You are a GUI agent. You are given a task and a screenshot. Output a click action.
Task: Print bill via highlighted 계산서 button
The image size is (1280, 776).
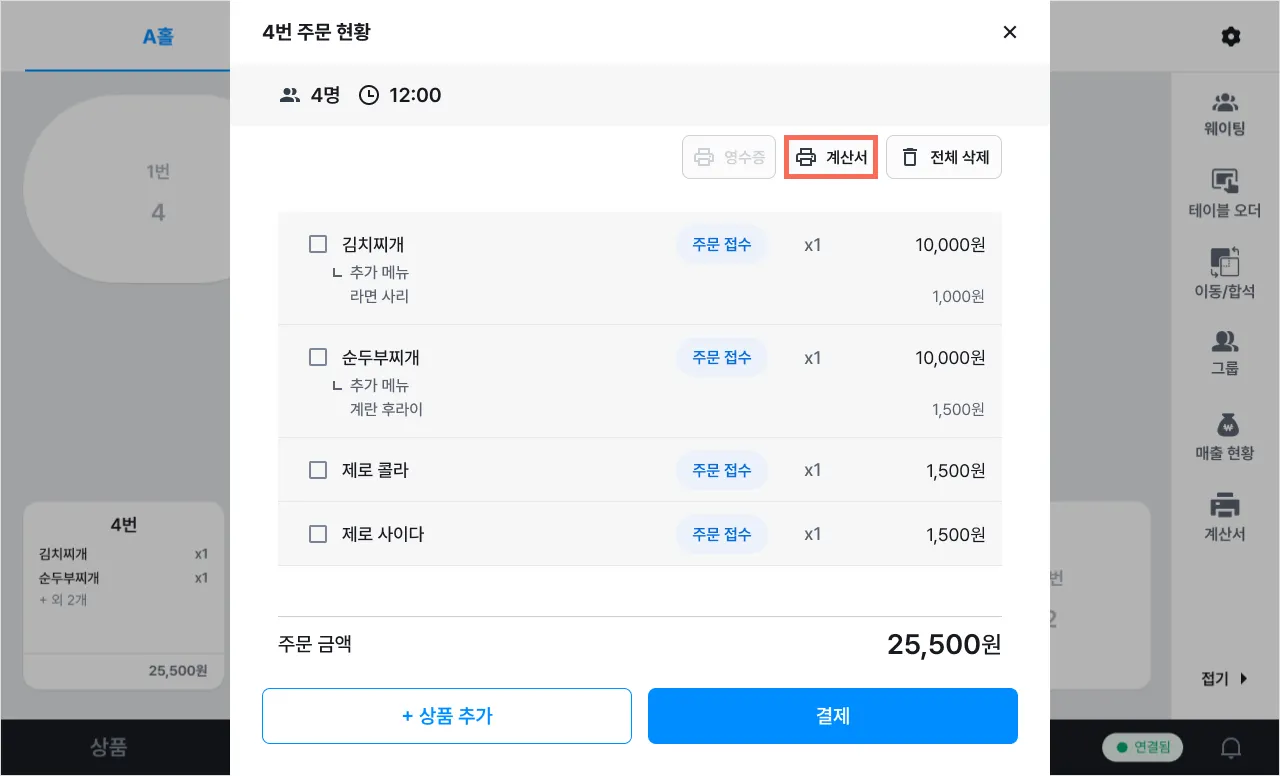tap(831, 157)
